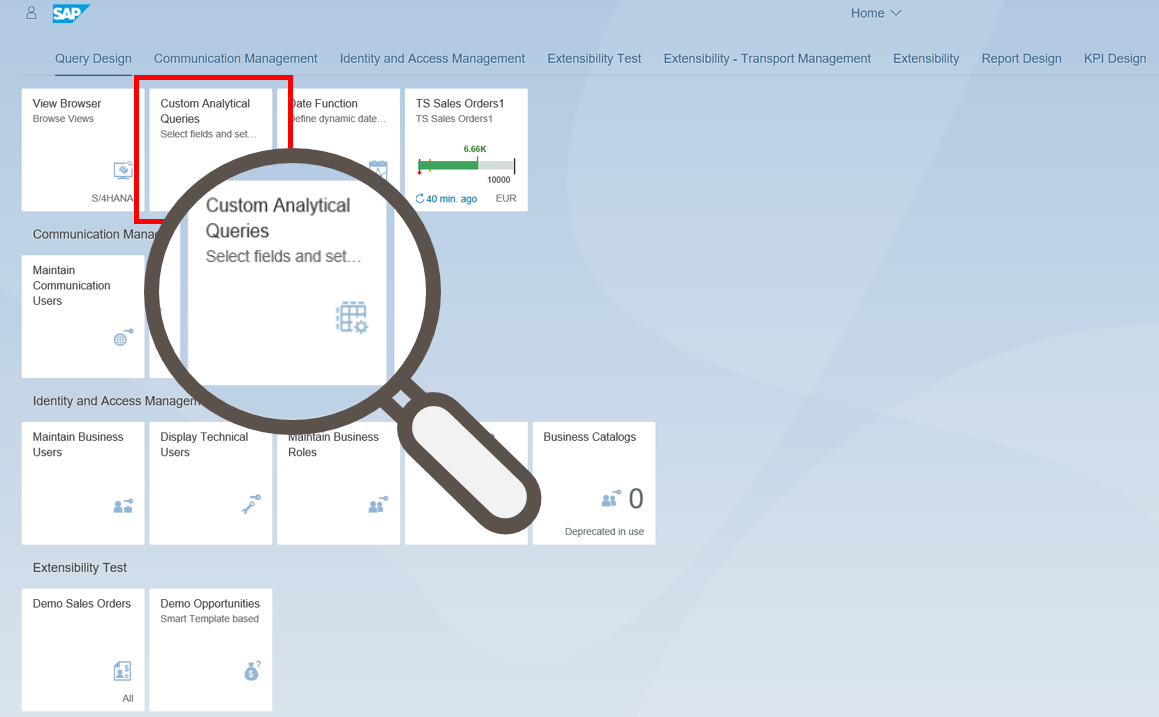This screenshot has height=717, width=1159.
Task: Switch to the Report Design tab
Action: [x=1022, y=58]
